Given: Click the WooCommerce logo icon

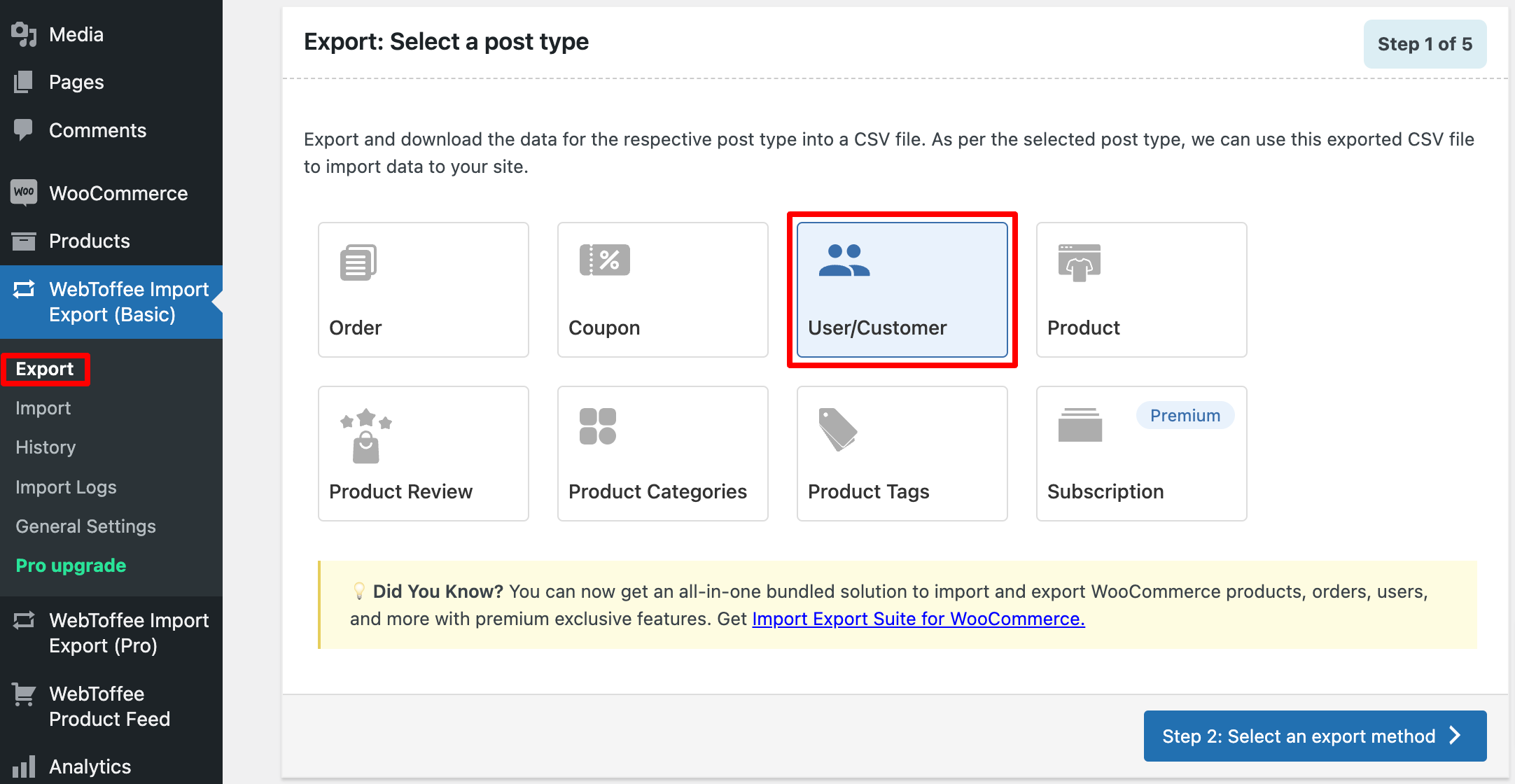Looking at the screenshot, I should point(24,192).
